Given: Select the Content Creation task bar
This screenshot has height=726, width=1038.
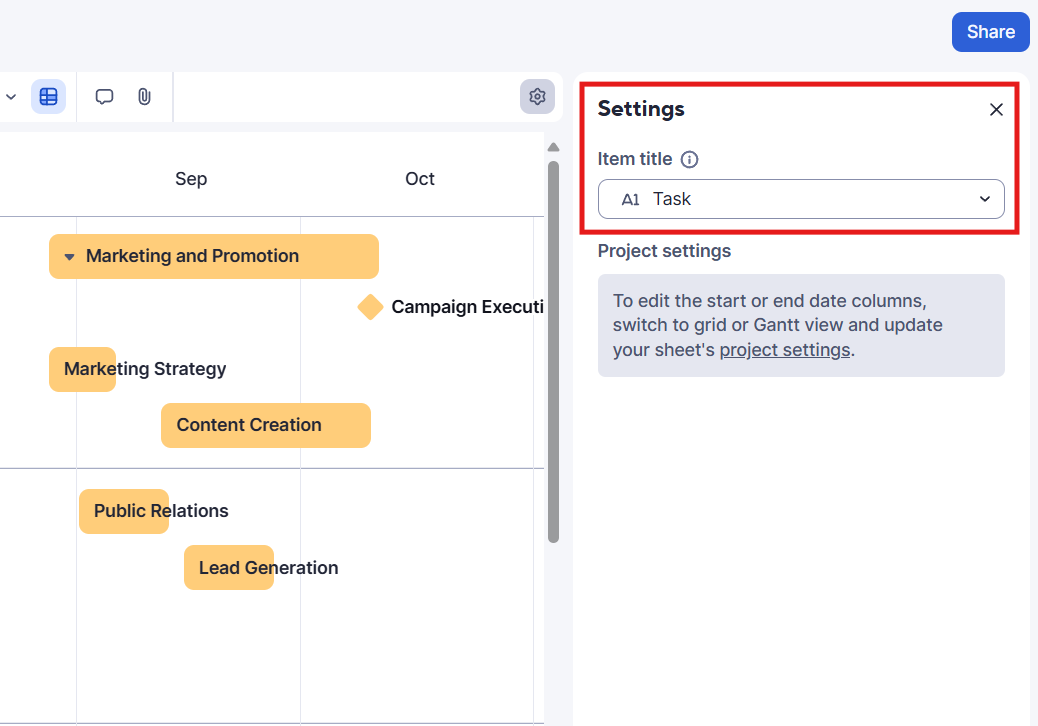Looking at the screenshot, I should point(265,425).
